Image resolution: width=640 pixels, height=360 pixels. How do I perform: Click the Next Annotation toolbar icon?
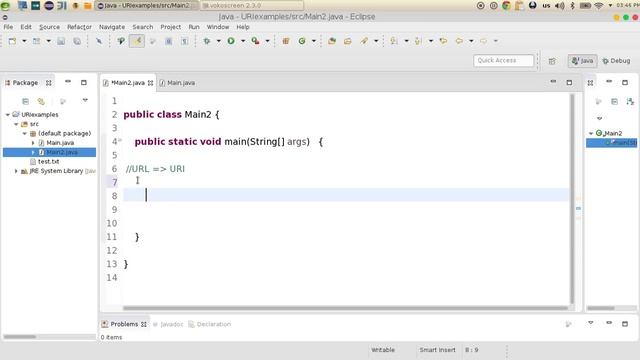pyautogui.click(x=394, y=41)
